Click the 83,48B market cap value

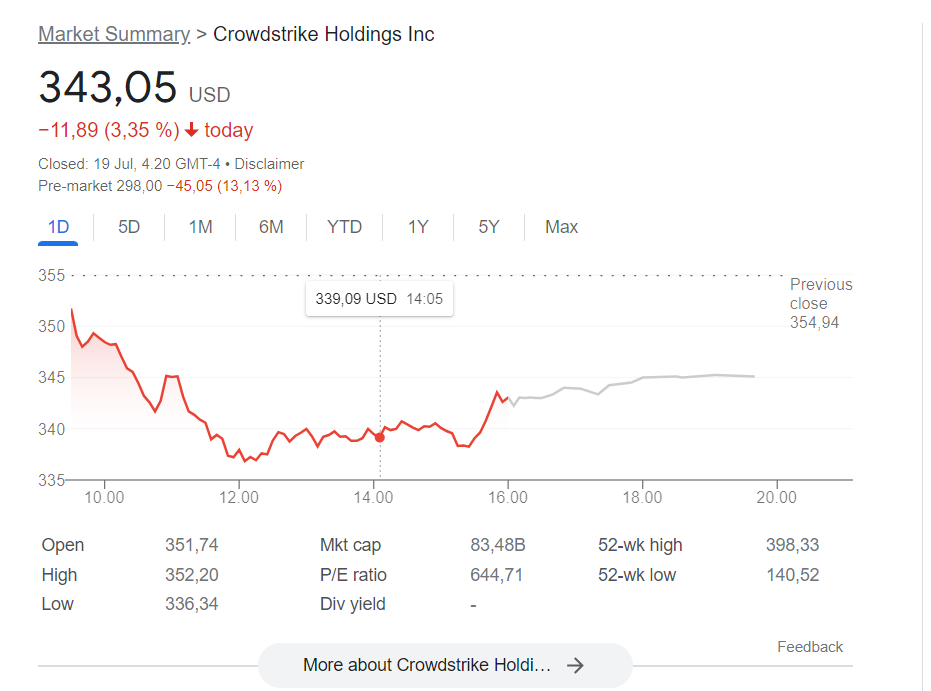point(498,545)
